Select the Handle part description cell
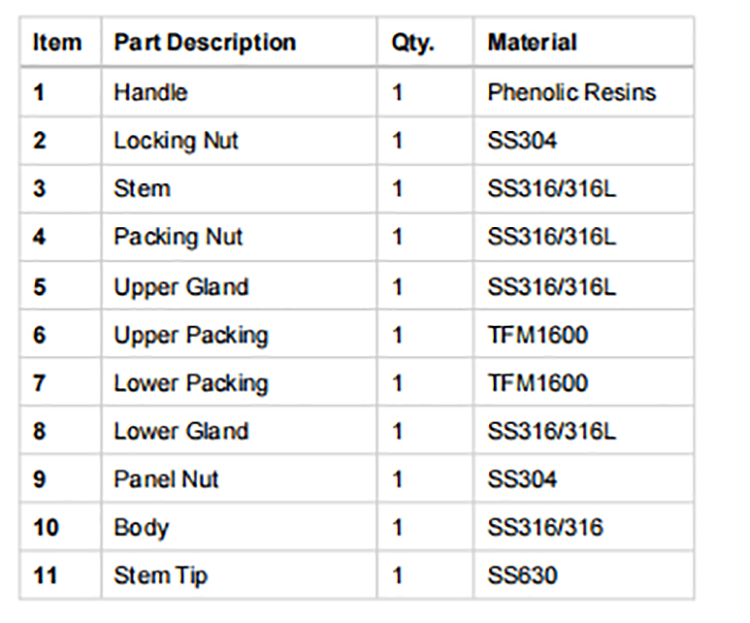The height and width of the screenshot is (623, 750). point(239,92)
